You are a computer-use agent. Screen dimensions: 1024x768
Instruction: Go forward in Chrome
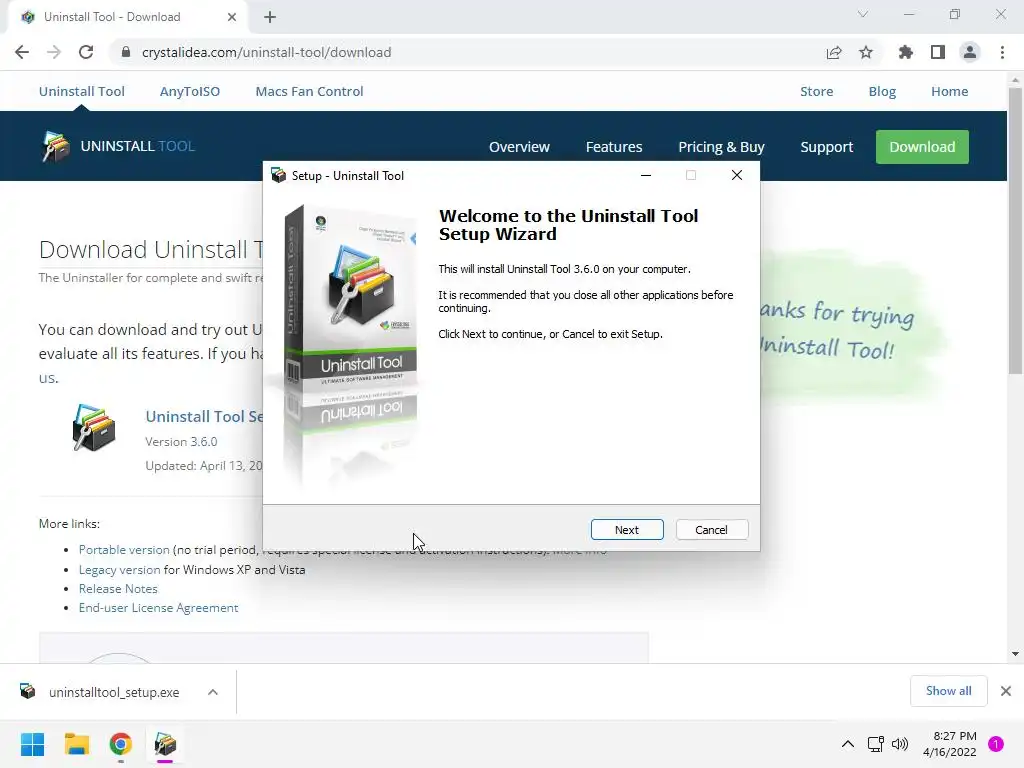tap(54, 52)
